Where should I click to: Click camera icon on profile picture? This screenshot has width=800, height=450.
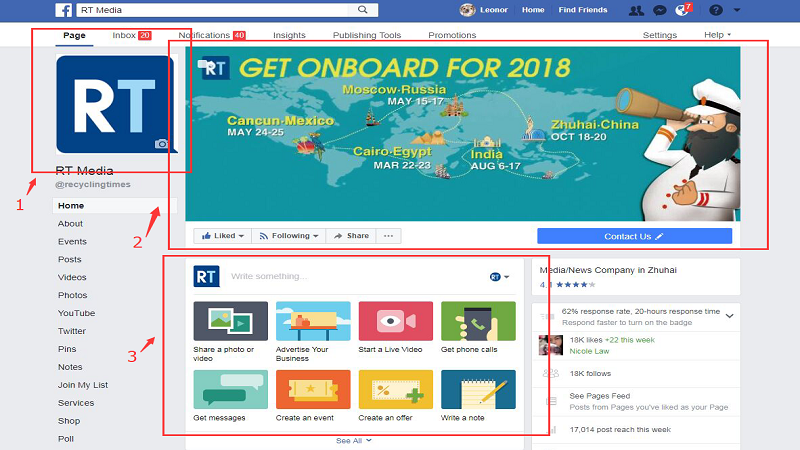(x=162, y=144)
